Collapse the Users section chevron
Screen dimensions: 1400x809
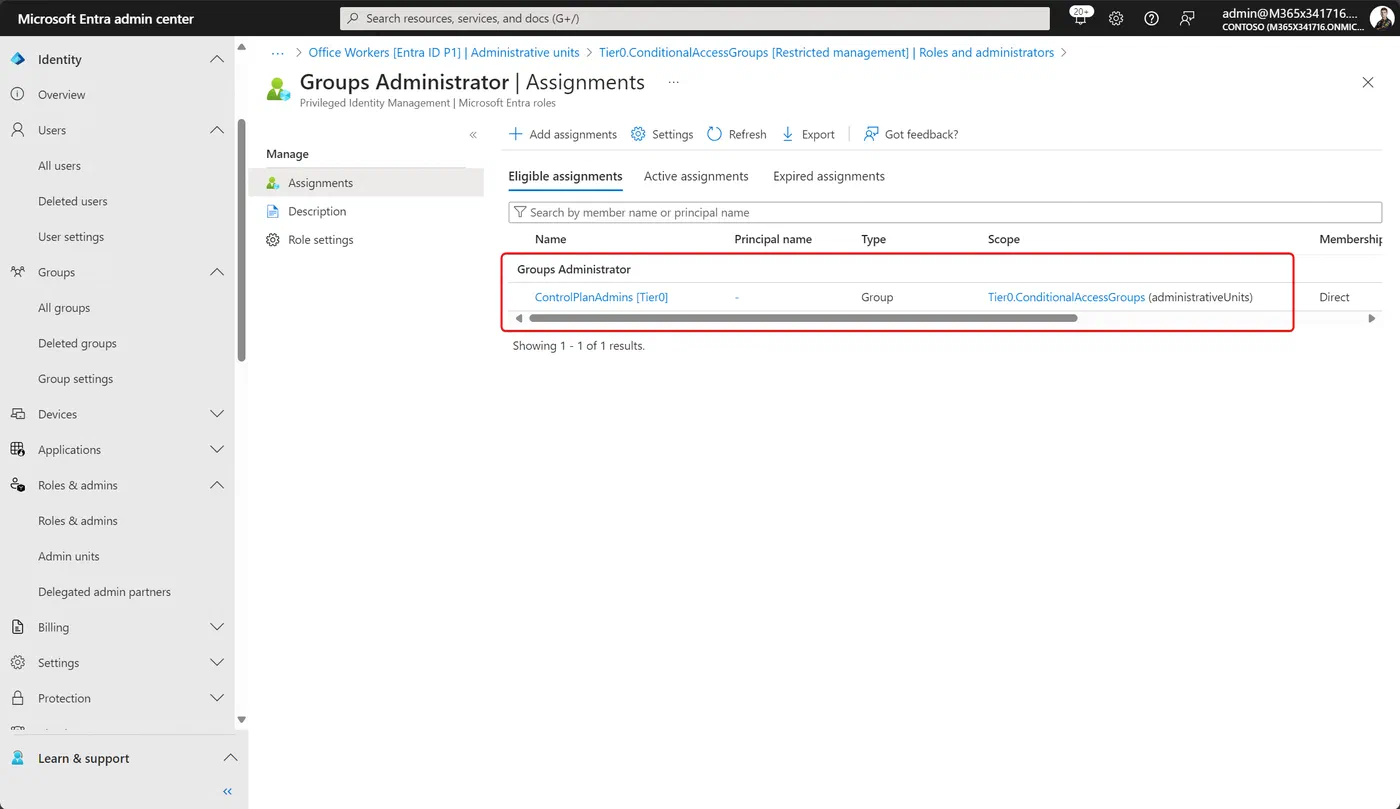click(217, 130)
